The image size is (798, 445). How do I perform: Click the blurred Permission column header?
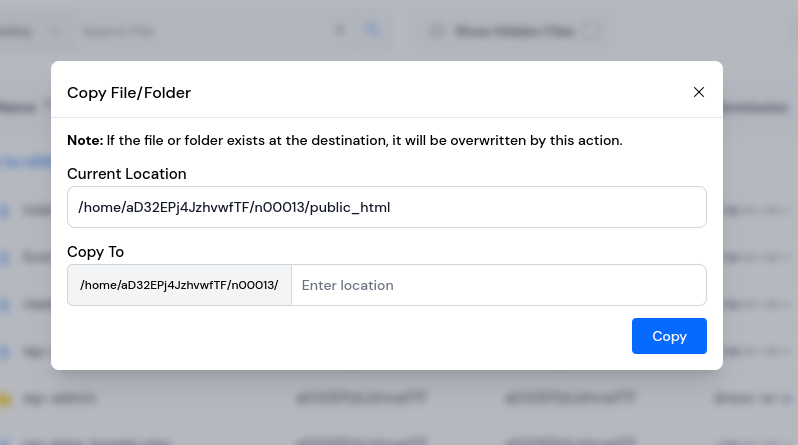coord(756,107)
